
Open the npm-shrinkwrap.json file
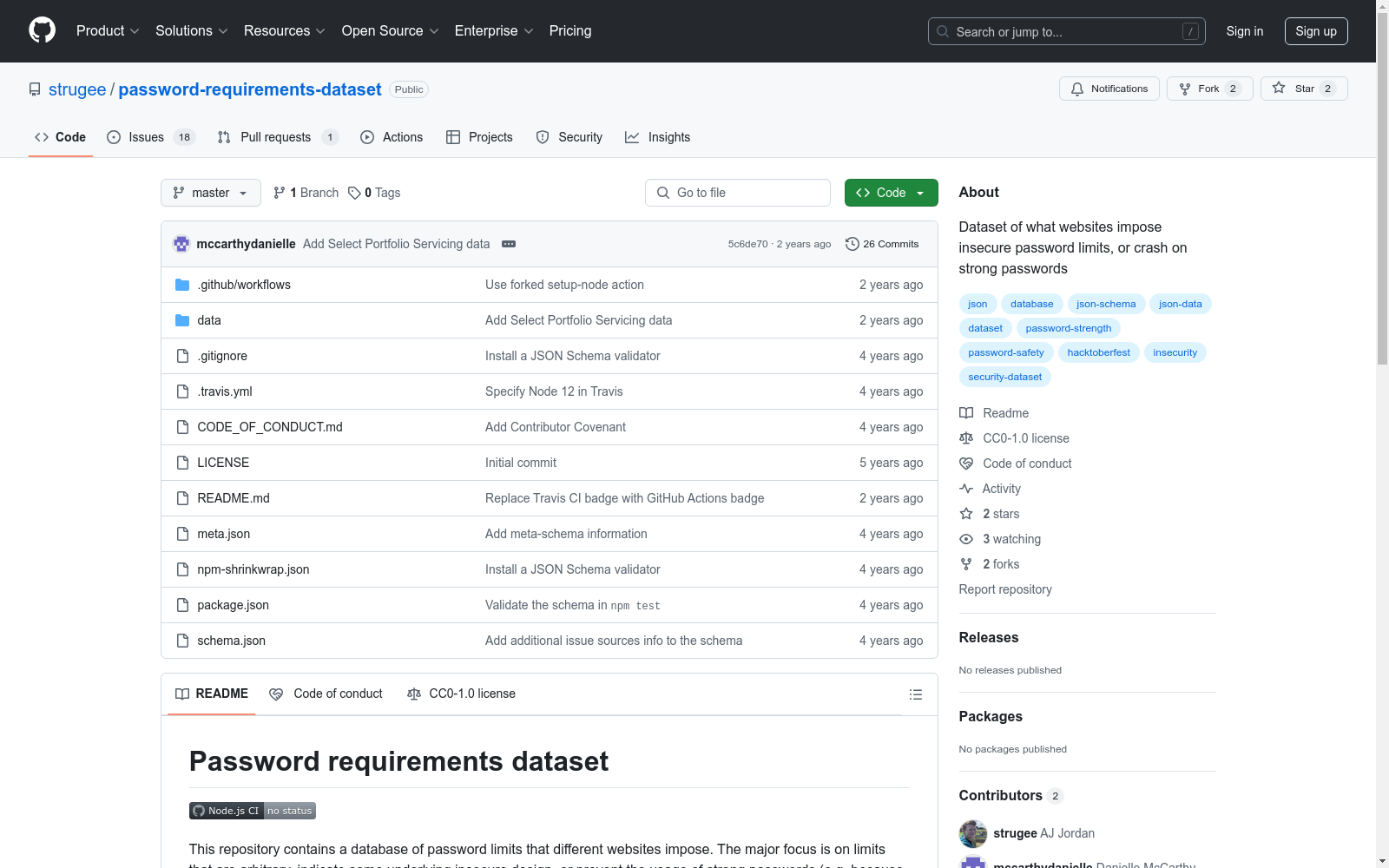point(253,569)
